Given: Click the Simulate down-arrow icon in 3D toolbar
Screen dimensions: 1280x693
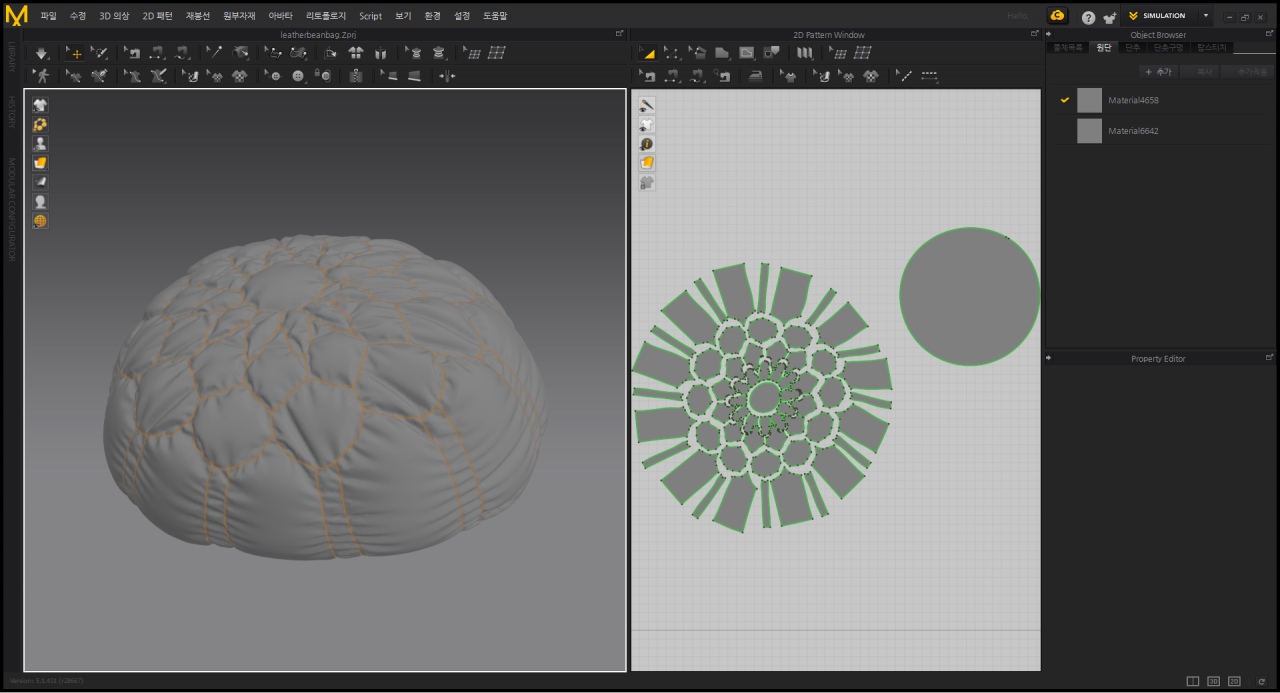Looking at the screenshot, I should [41, 53].
